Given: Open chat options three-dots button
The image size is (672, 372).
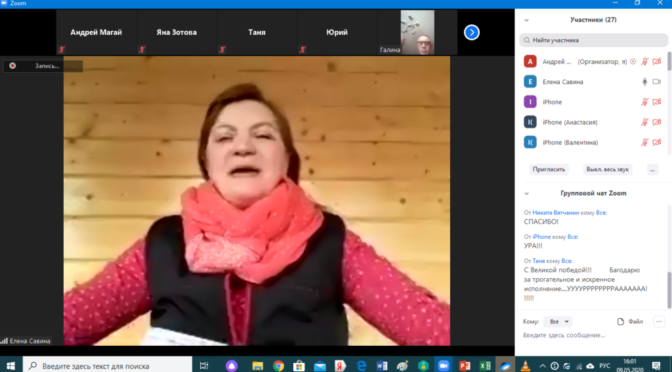Looking at the screenshot, I should pyautogui.click(x=659, y=321).
